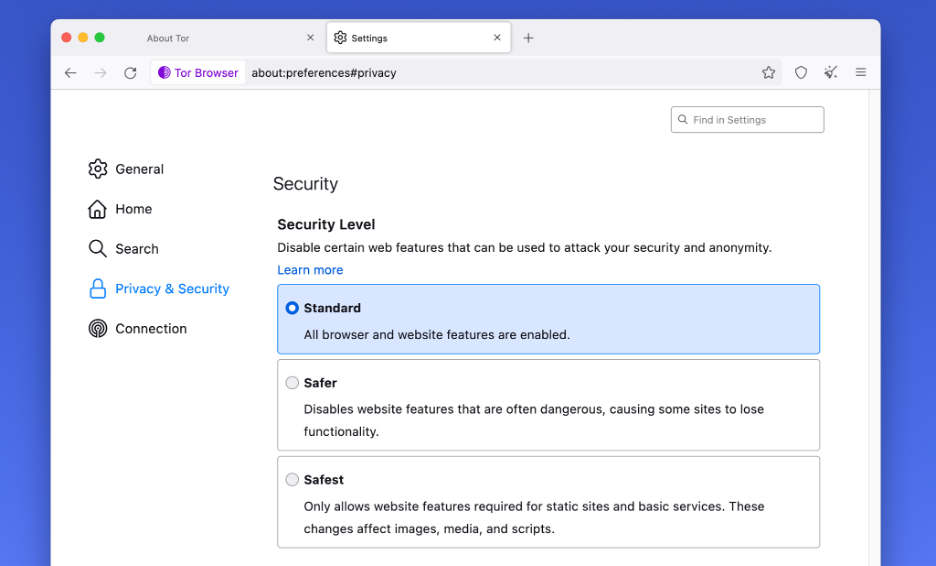Open the hamburger application menu
This screenshot has height=566, width=936.
tap(860, 72)
